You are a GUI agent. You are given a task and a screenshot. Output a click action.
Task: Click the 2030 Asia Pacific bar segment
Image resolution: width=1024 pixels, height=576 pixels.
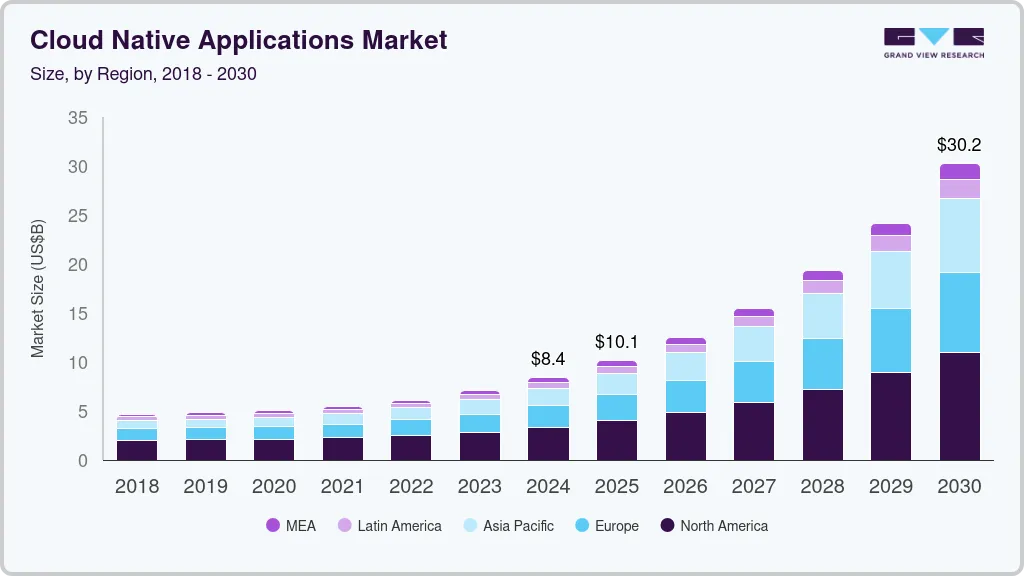[x=959, y=235]
